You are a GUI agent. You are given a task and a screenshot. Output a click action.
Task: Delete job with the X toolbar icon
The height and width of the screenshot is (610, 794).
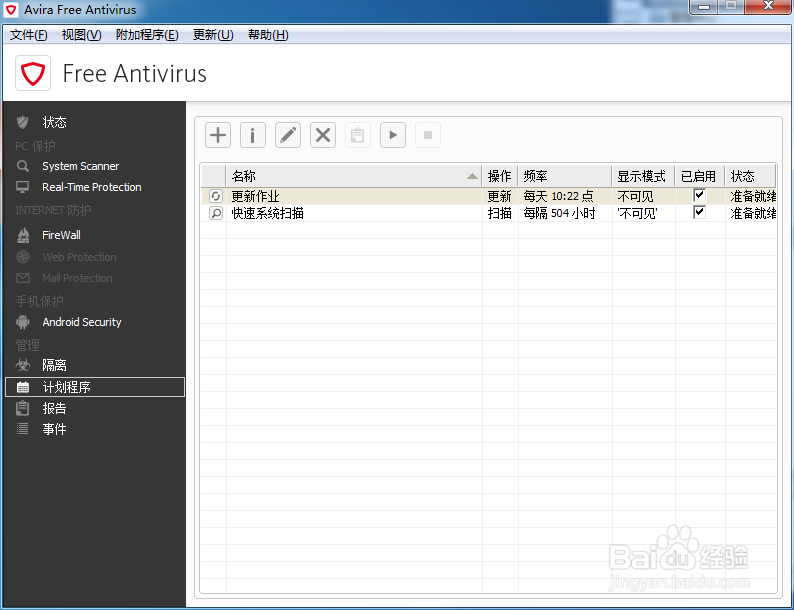tap(323, 135)
